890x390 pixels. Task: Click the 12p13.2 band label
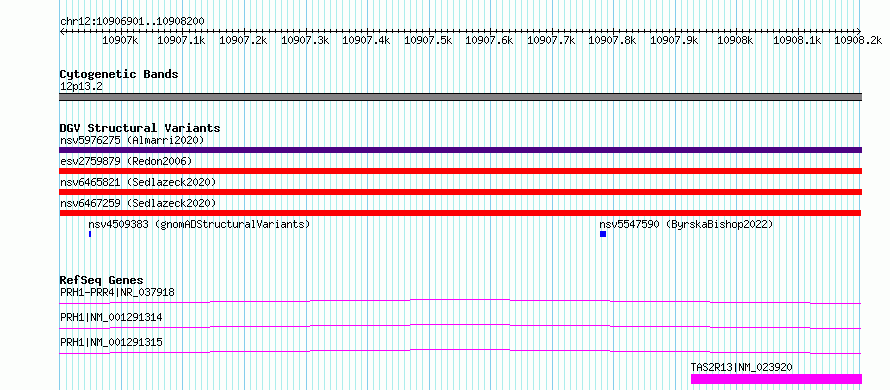[81, 87]
